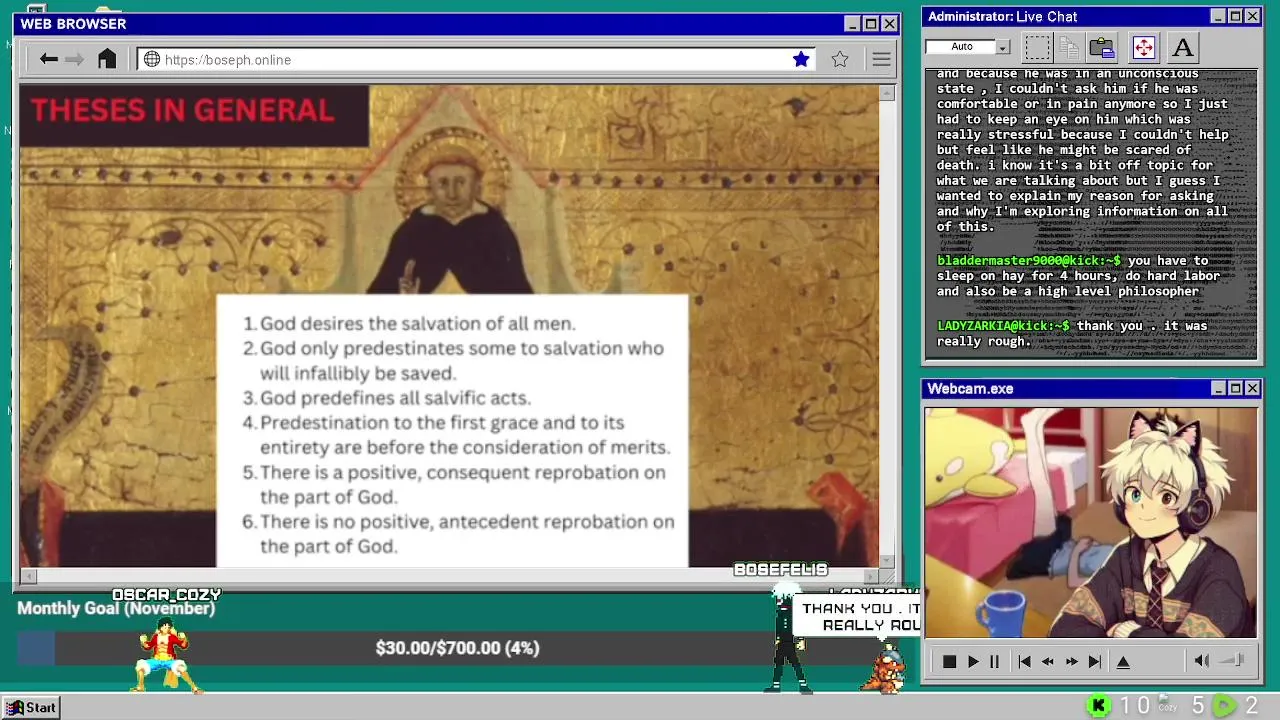The width and height of the screenshot is (1280, 720).
Task: Open the browser home page
Action: (107, 59)
